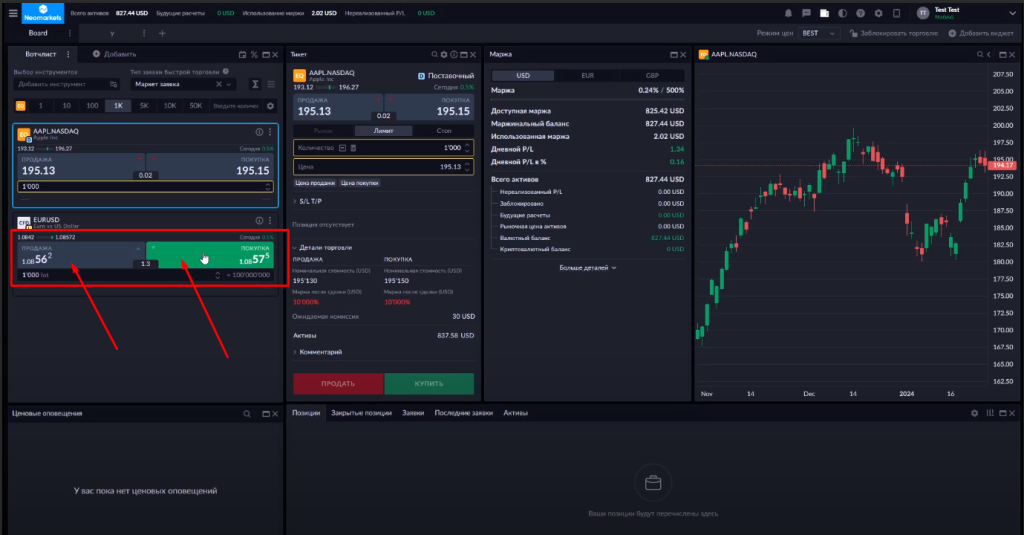The width and height of the screenshot is (1024, 535).
Task: Open quantity presets gear settings
Action: pos(270,106)
